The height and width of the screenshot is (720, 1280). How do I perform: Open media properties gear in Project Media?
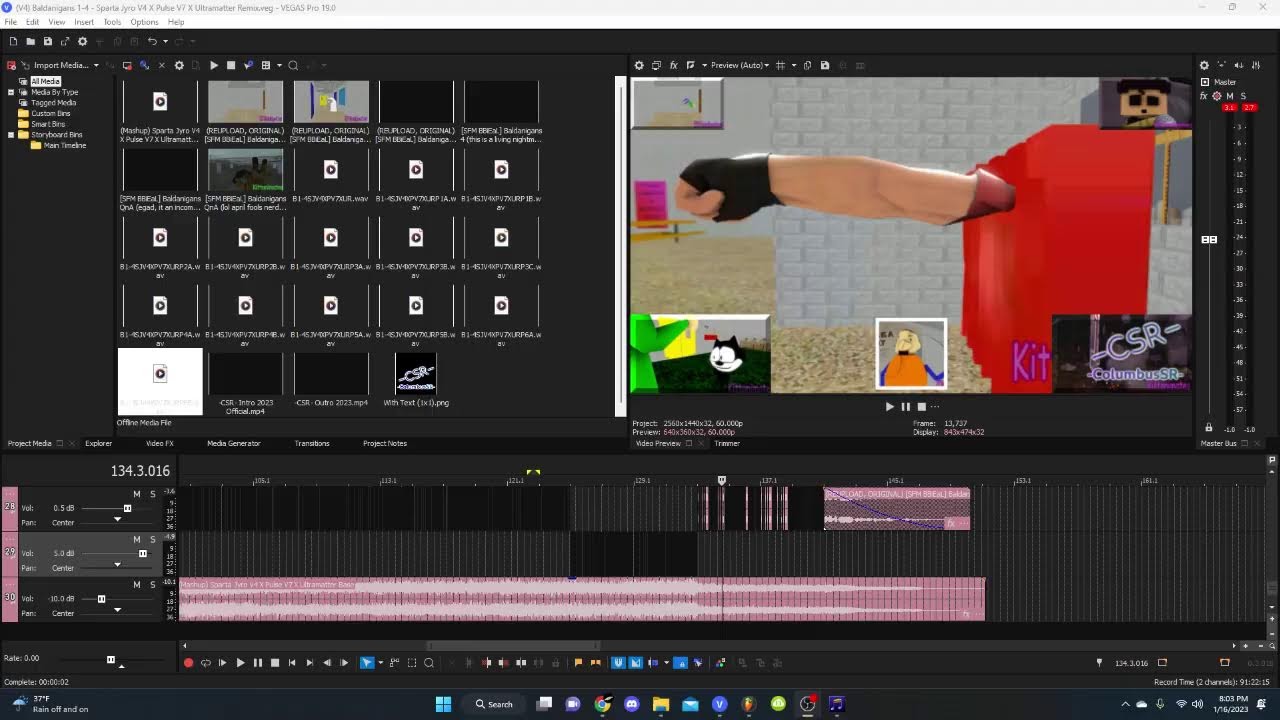(x=179, y=65)
